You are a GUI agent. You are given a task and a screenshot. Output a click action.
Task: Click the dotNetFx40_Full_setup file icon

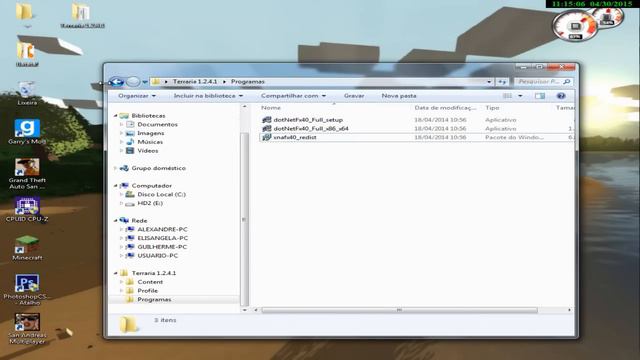click(x=267, y=120)
